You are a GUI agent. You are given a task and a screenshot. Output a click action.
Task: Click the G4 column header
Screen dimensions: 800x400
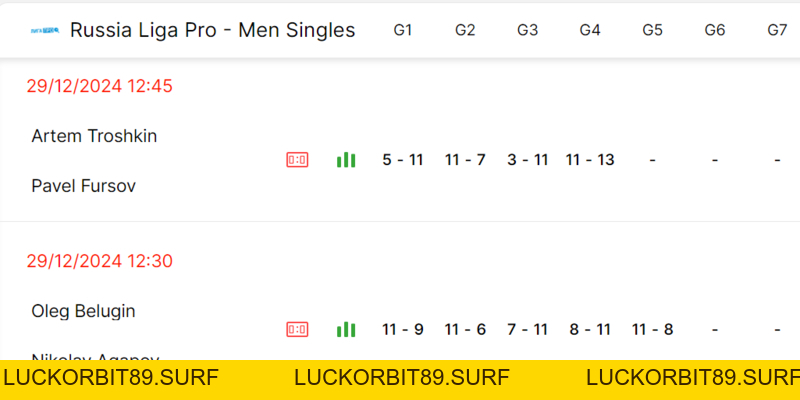pyautogui.click(x=590, y=30)
